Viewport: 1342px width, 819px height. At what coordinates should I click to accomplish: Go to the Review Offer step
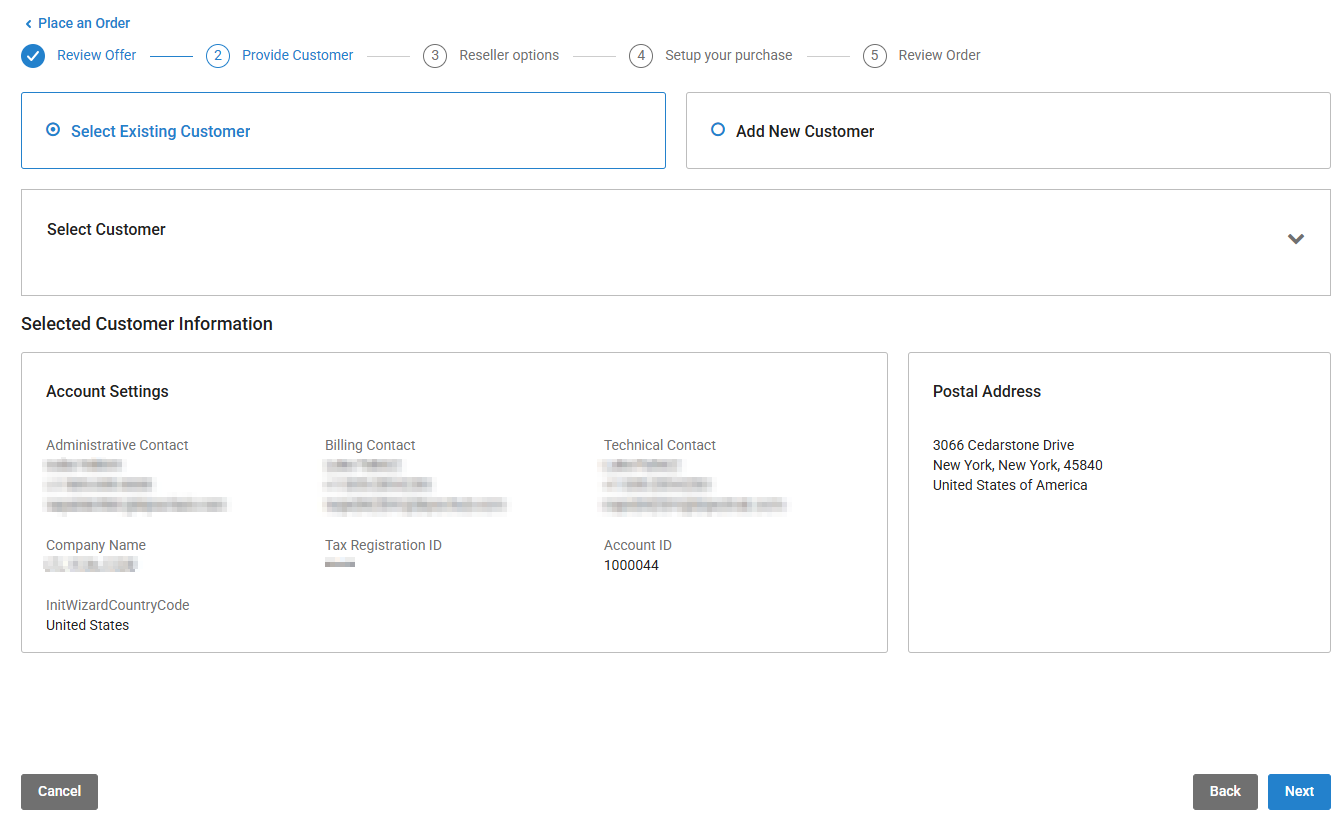tap(97, 56)
